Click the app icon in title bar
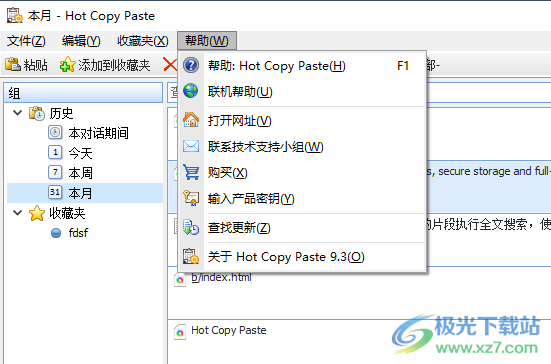The width and height of the screenshot is (551, 364). pyautogui.click(x=15, y=15)
